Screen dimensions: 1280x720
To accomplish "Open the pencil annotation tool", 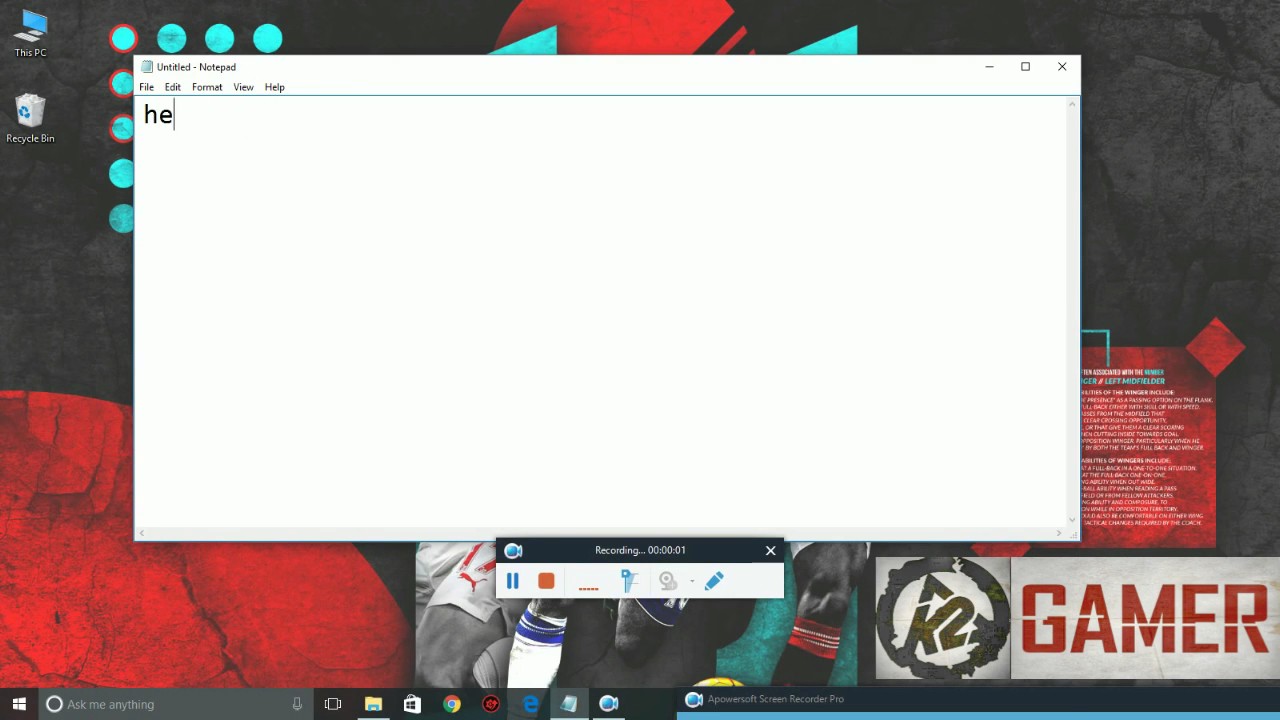I will click(x=714, y=581).
